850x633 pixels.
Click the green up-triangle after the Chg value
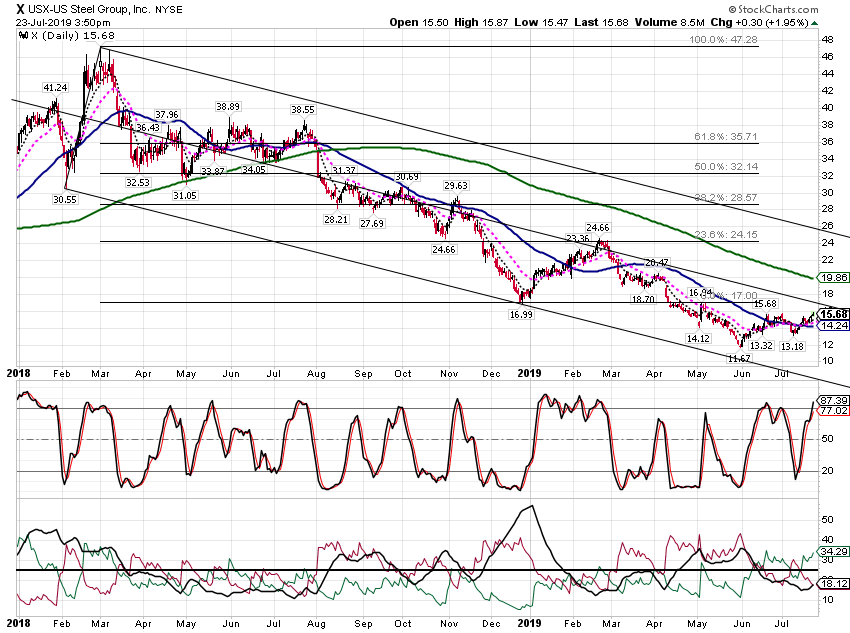(x=815, y=23)
